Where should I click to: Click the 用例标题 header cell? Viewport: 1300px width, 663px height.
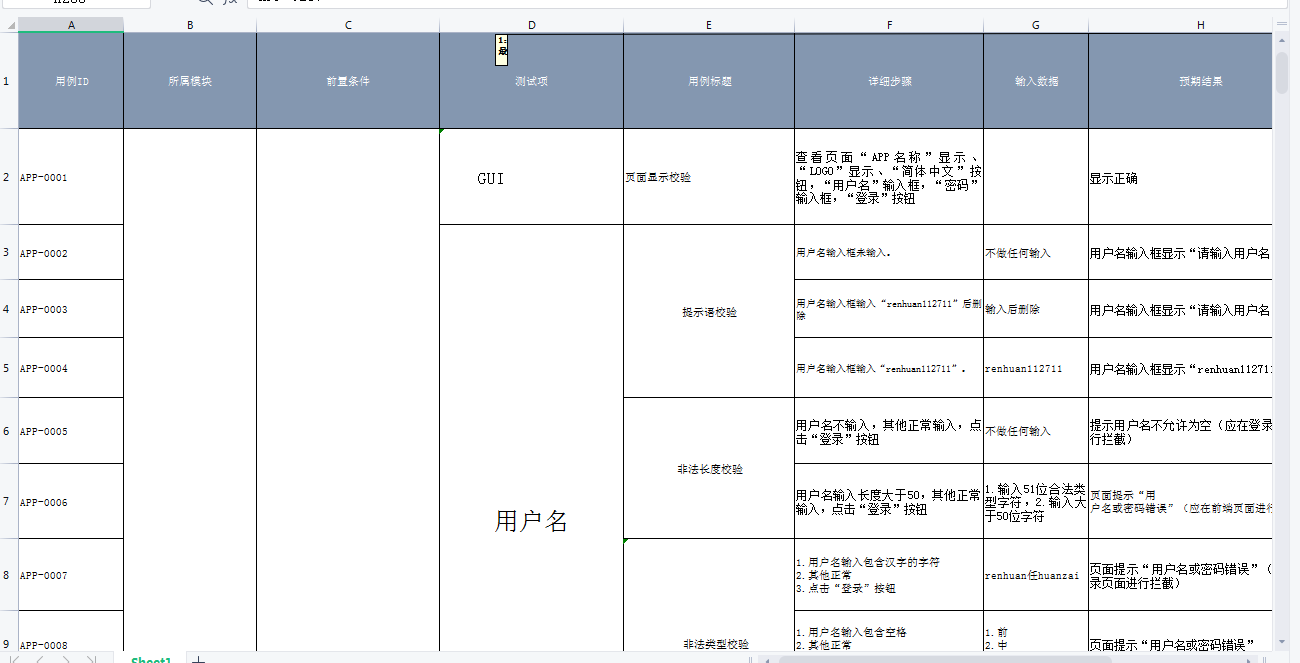coord(709,81)
